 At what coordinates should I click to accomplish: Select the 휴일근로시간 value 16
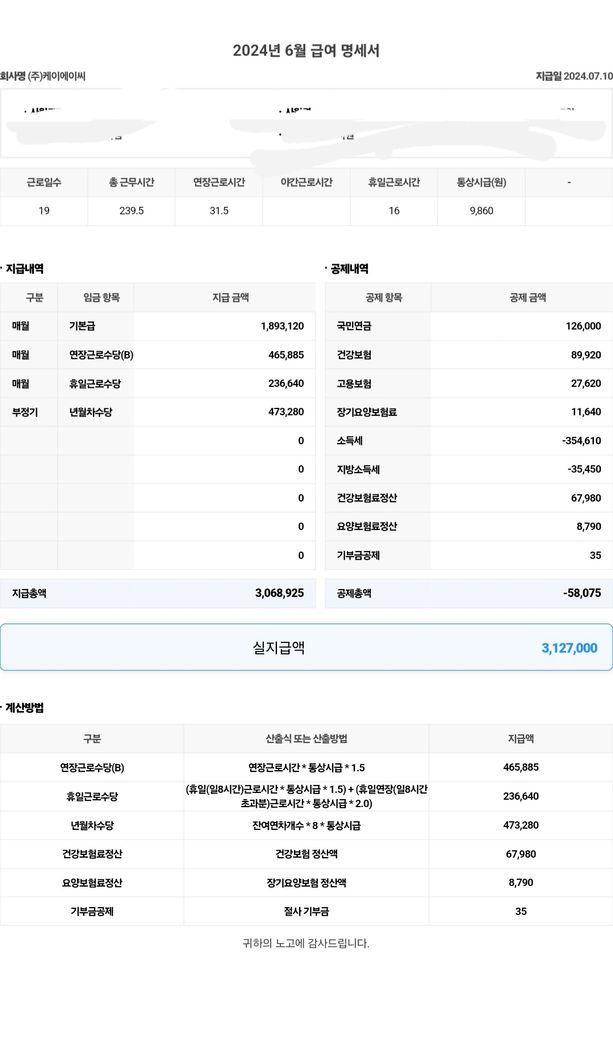pos(394,211)
